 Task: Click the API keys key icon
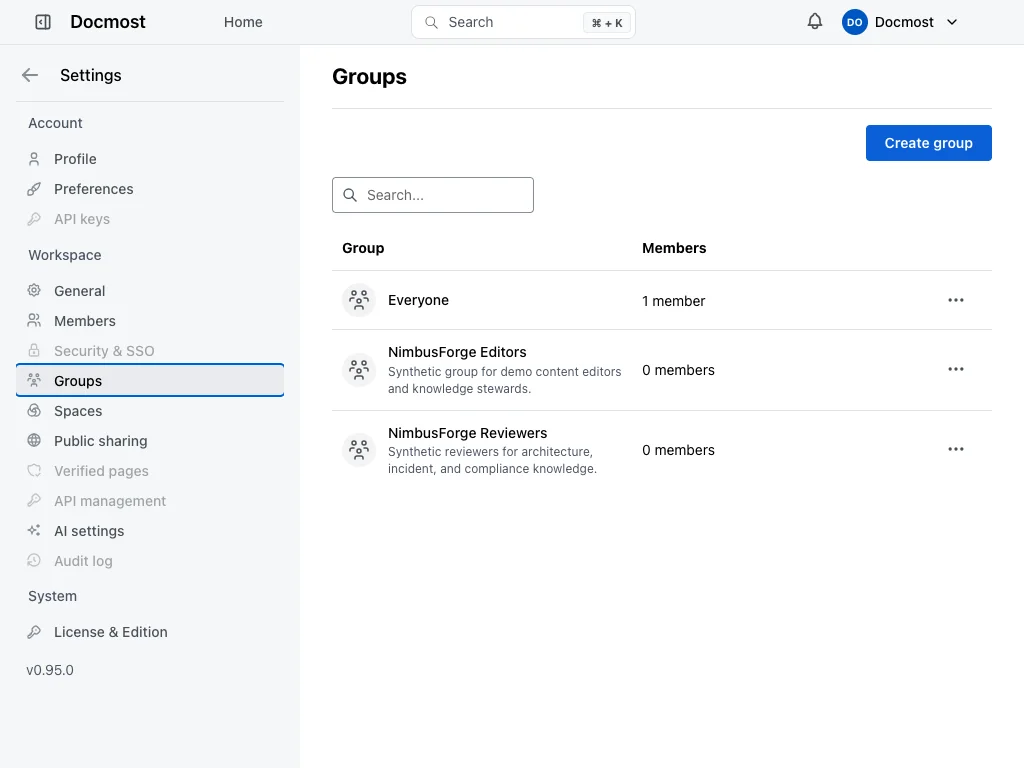[x=34, y=219]
